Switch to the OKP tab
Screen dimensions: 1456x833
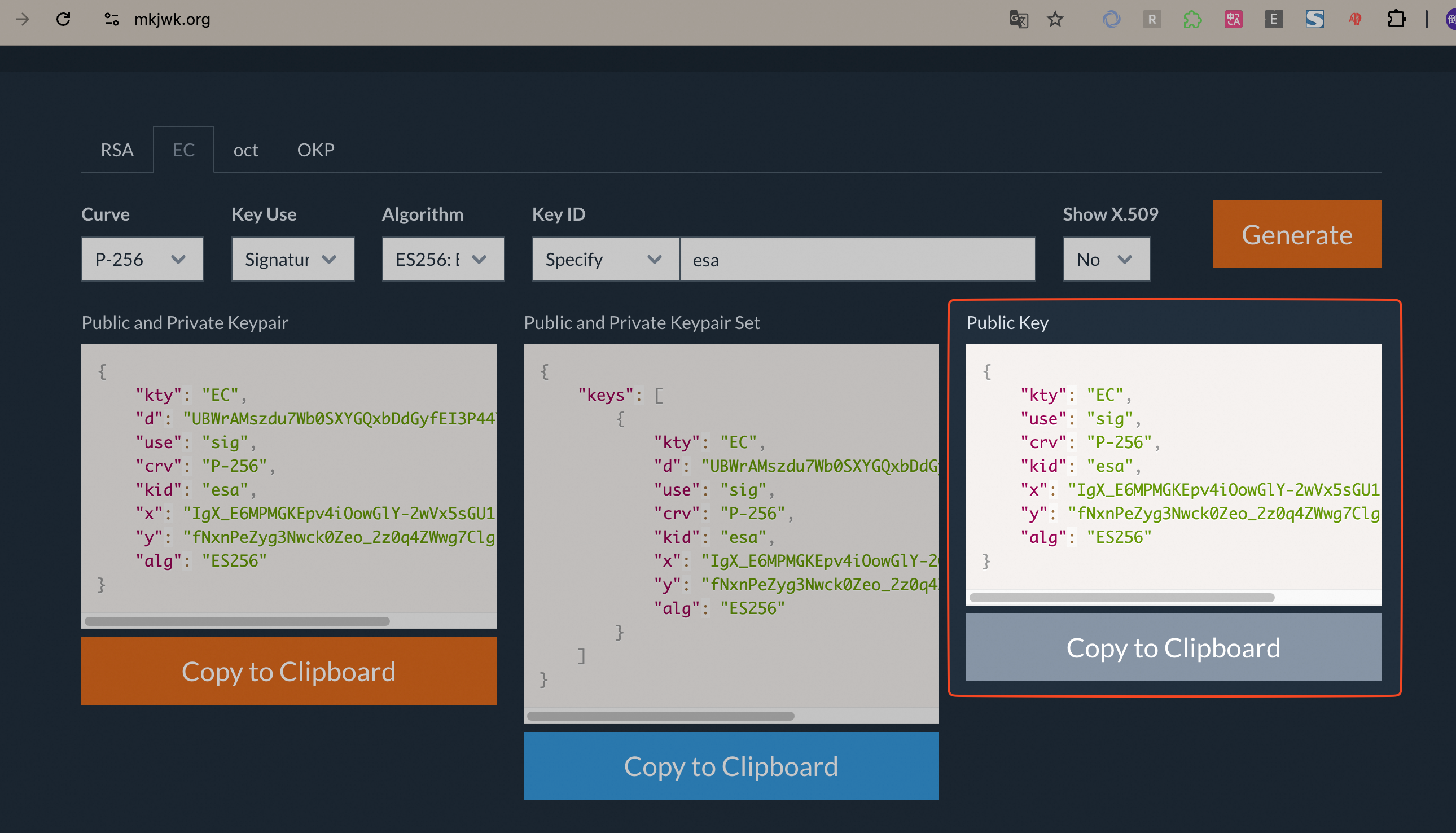[x=315, y=150]
